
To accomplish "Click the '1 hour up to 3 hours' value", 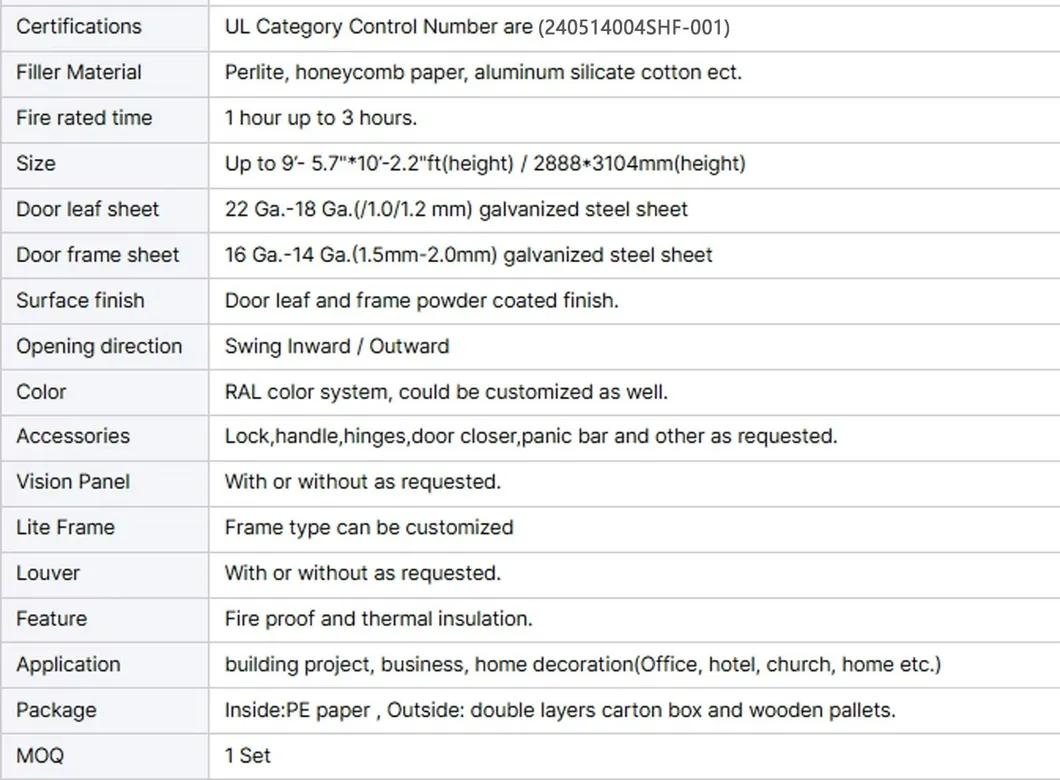I will (x=320, y=118).
